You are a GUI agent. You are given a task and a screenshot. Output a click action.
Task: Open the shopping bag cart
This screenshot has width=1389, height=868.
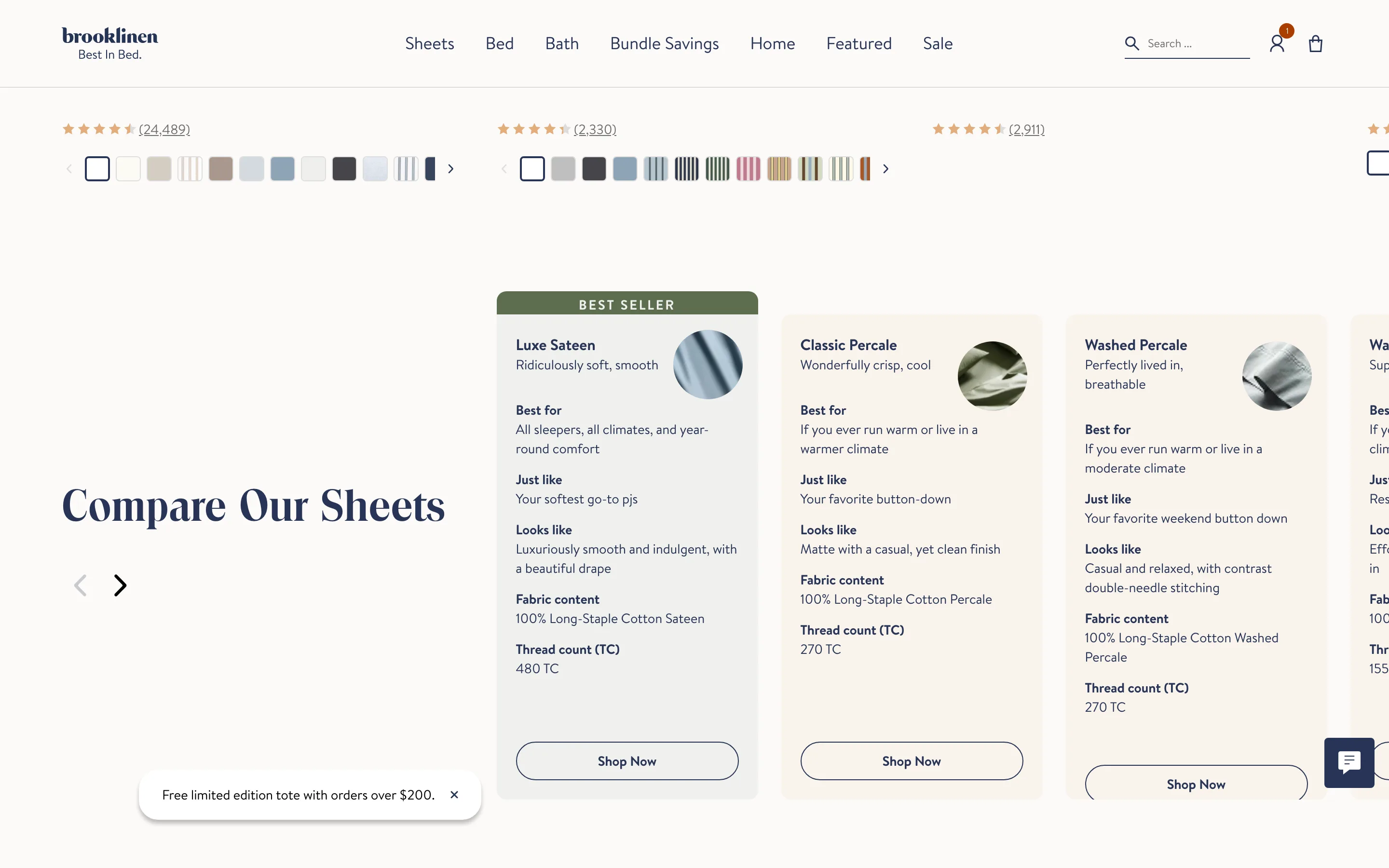[x=1316, y=43]
